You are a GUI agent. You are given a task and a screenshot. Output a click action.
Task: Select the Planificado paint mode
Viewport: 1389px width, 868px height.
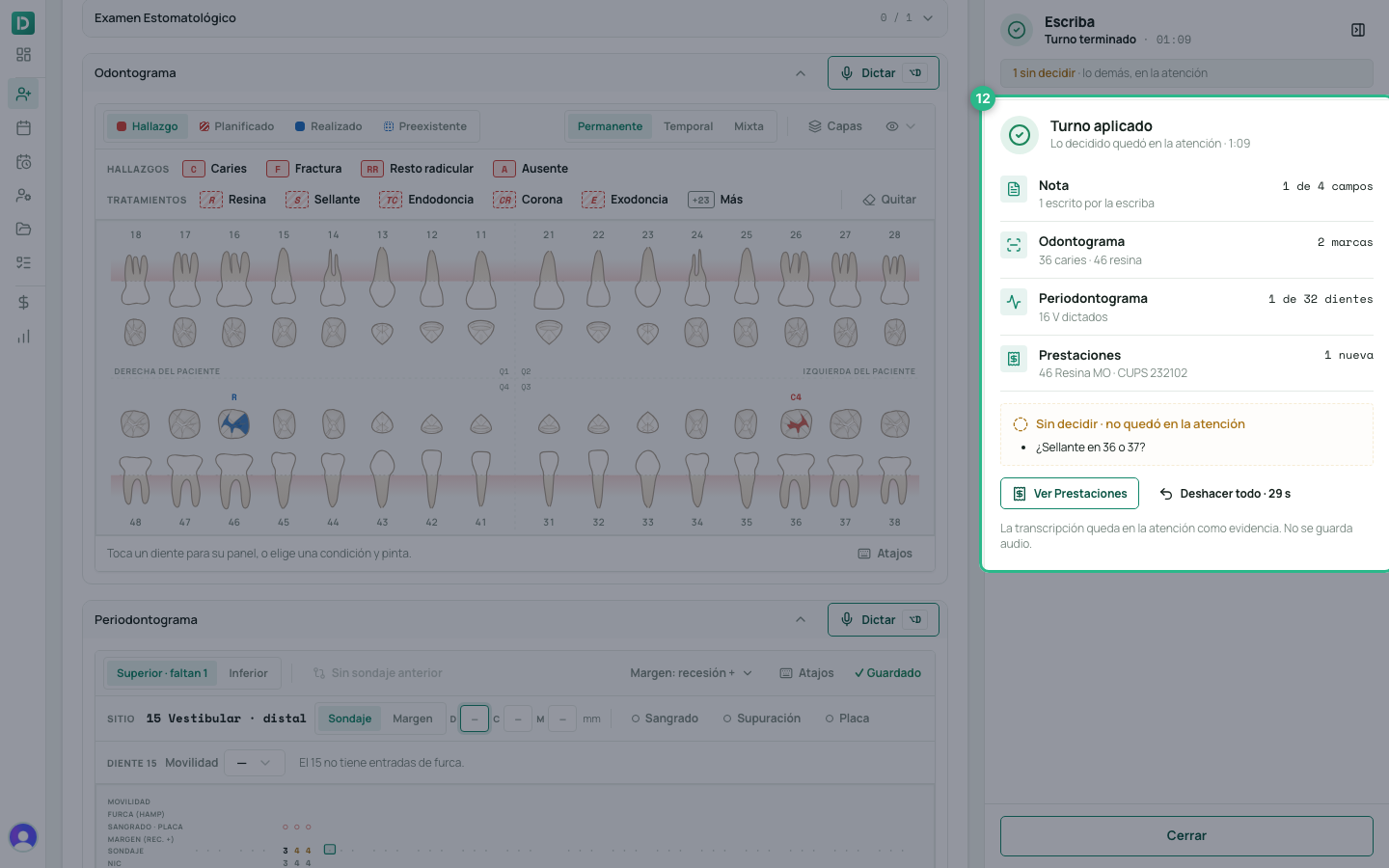(x=236, y=126)
